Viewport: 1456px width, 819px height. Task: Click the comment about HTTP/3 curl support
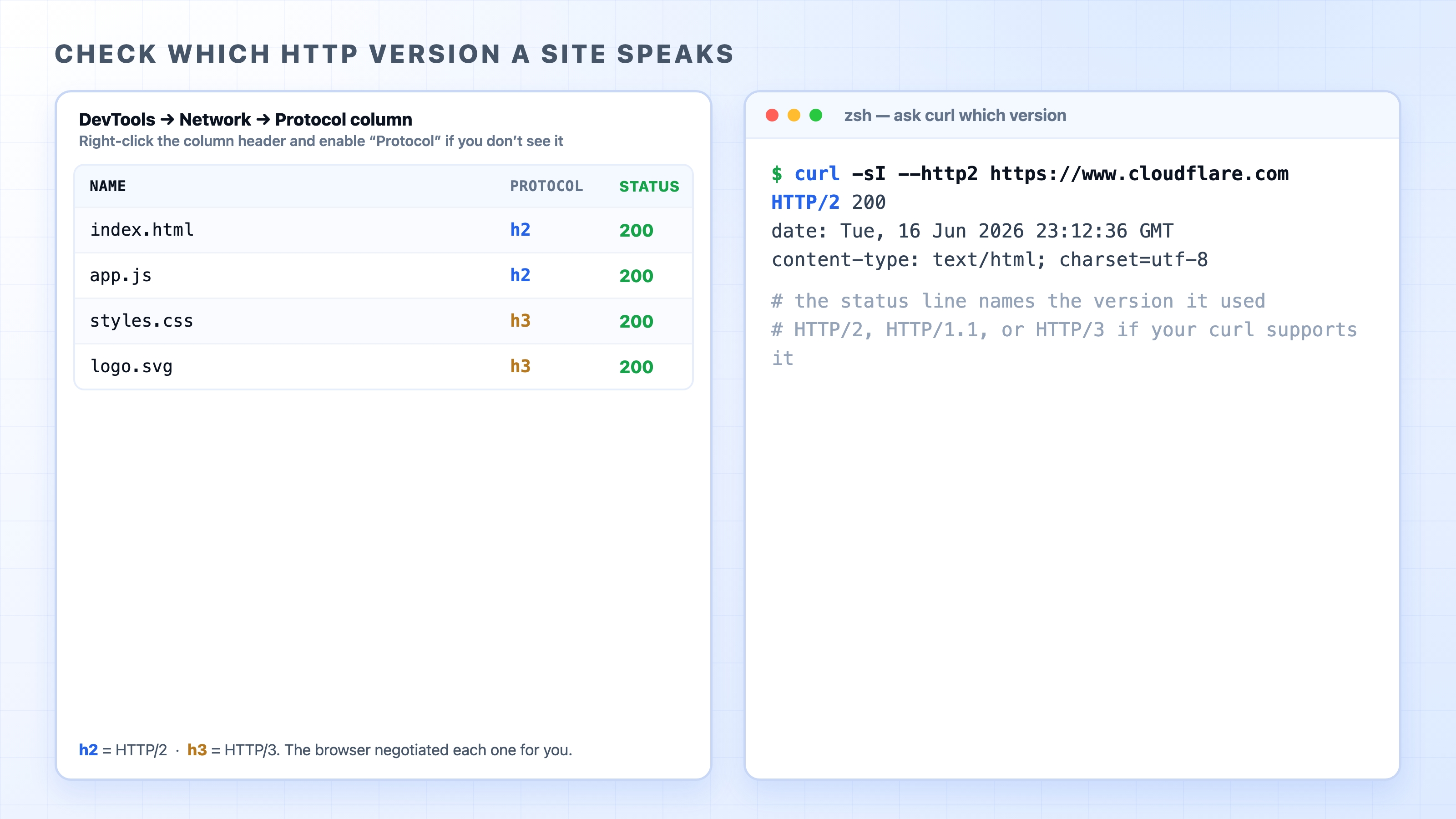pos(1064,344)
